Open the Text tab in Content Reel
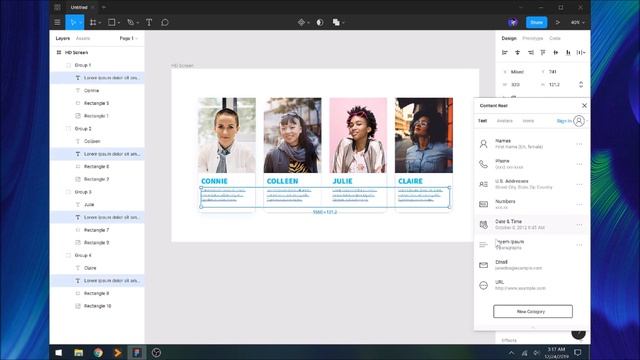 coord(482,121)
